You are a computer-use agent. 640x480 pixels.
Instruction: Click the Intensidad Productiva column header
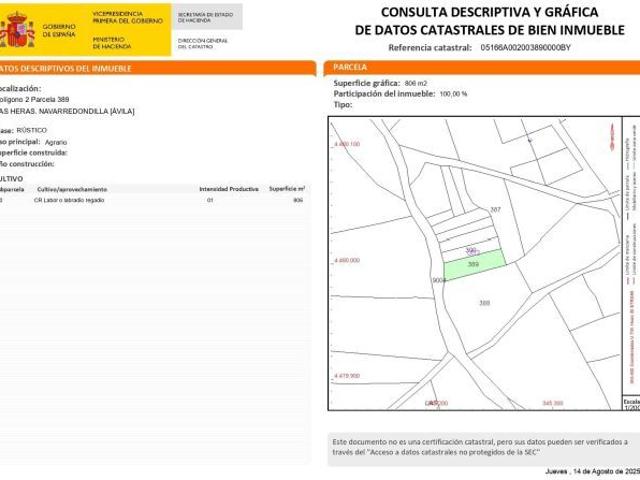(x=228, y=188)
